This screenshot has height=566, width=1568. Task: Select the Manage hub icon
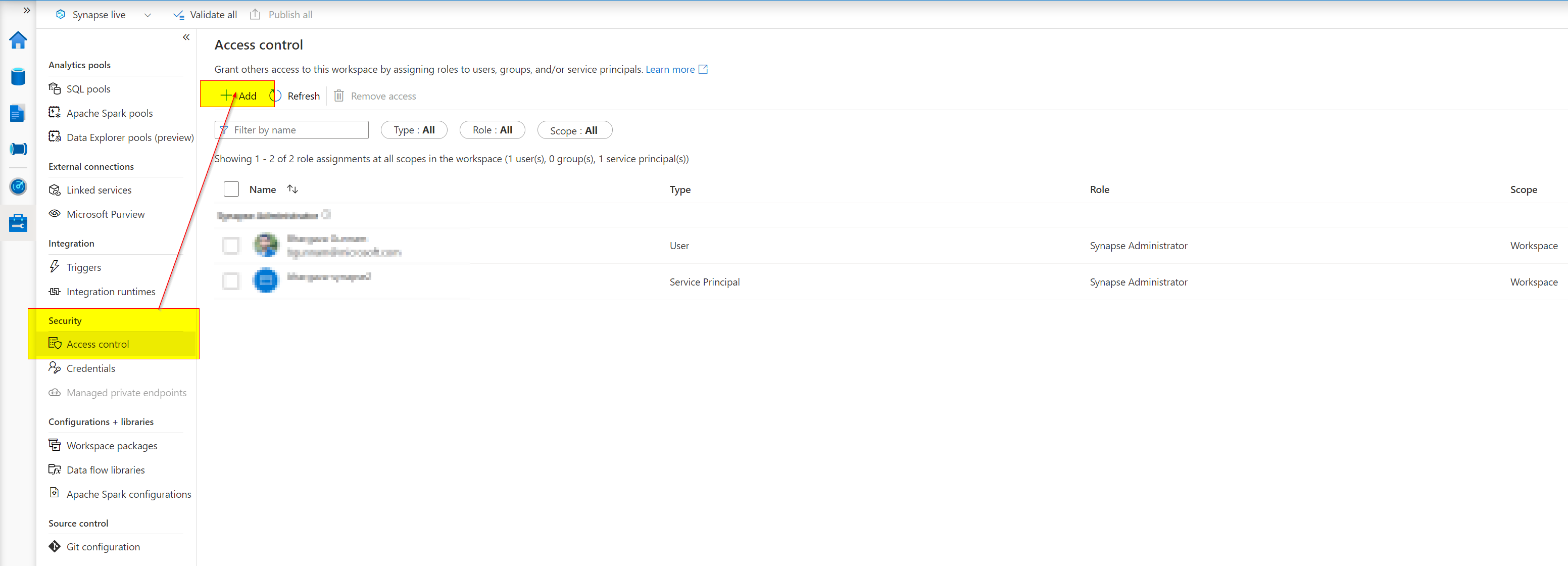(x=18, y=222)
